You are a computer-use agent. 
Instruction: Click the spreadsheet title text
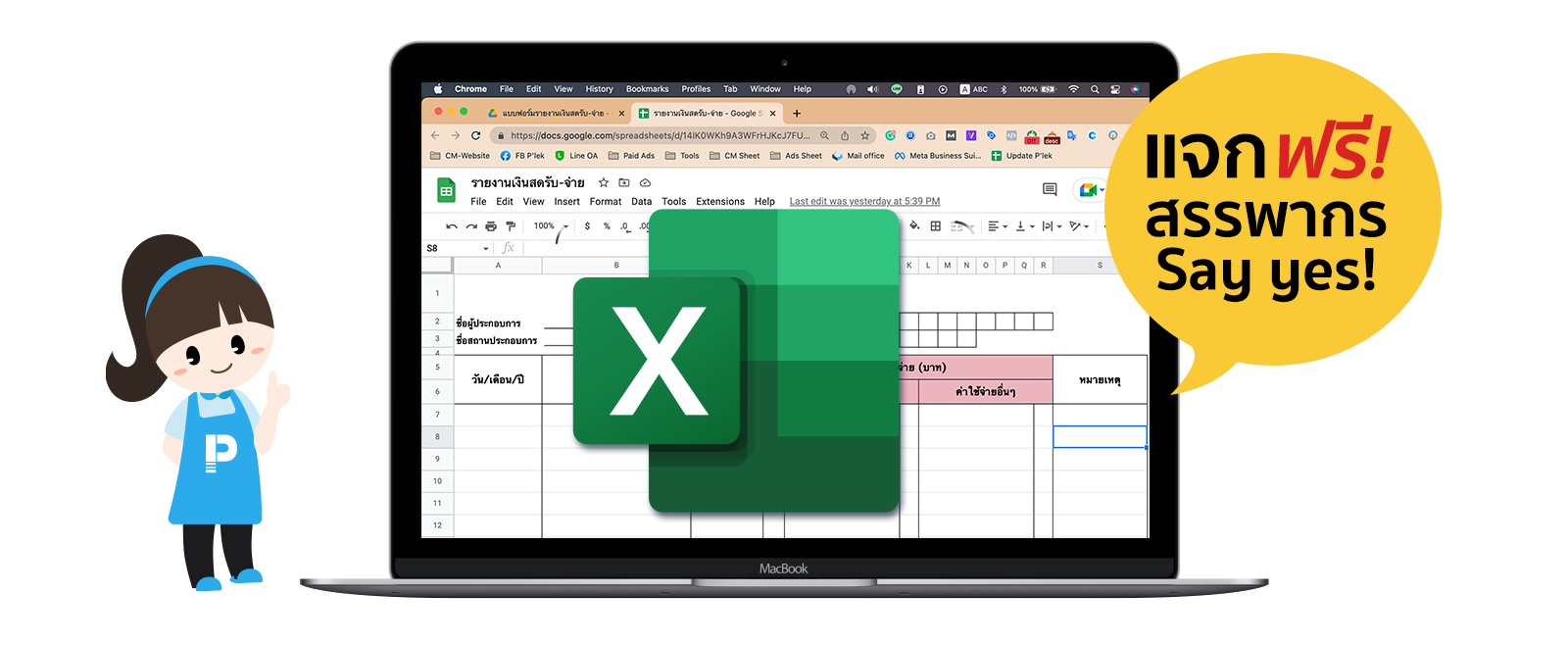[527, 182]
